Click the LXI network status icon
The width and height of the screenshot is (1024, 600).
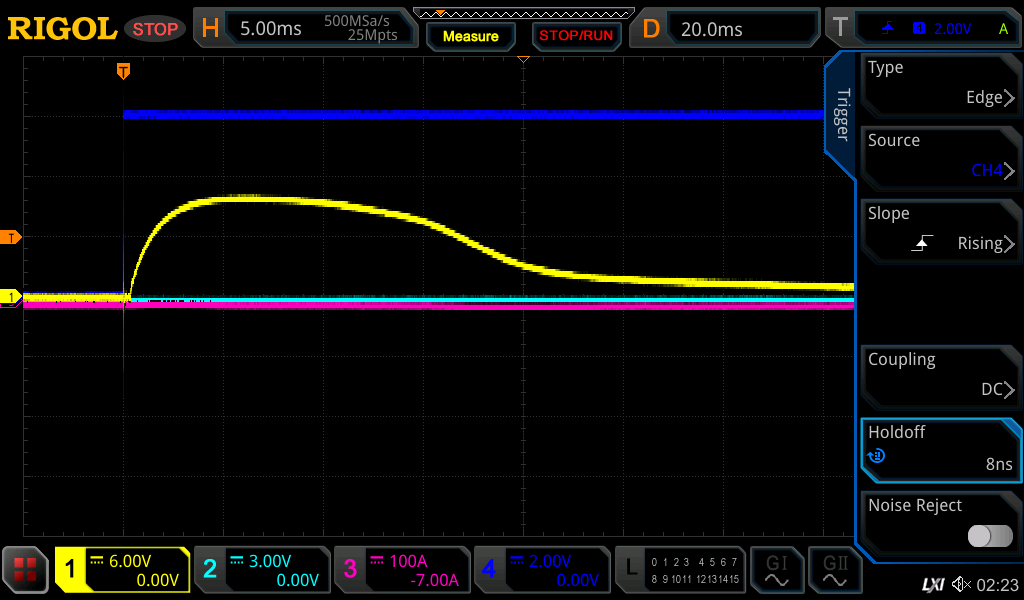point(932,583)
